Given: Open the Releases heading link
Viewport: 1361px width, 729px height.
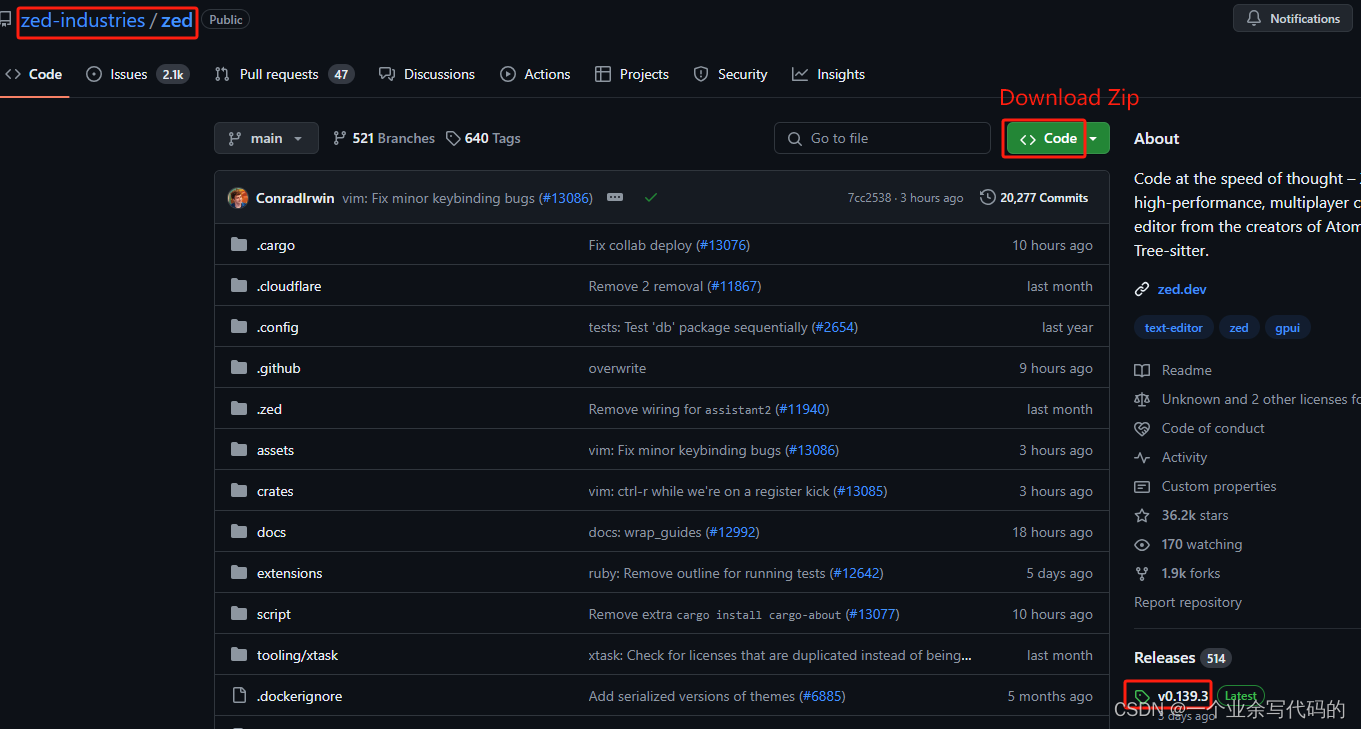Looking at the screenshot, I should coord(1165,657).
